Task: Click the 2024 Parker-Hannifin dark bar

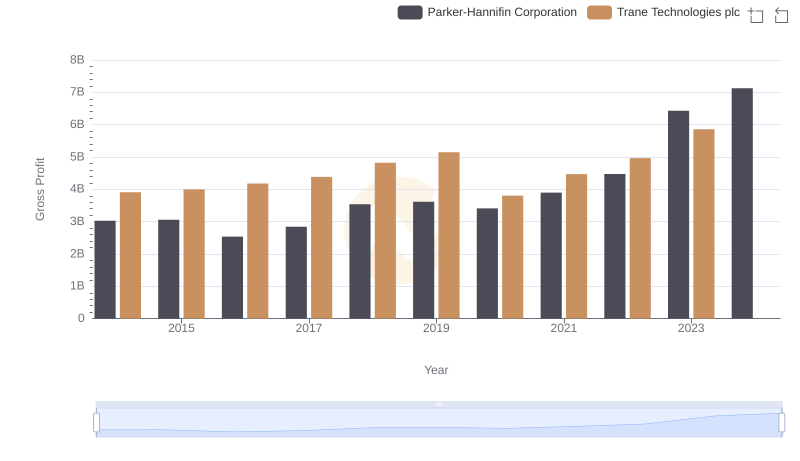Action: coord(742,203)
